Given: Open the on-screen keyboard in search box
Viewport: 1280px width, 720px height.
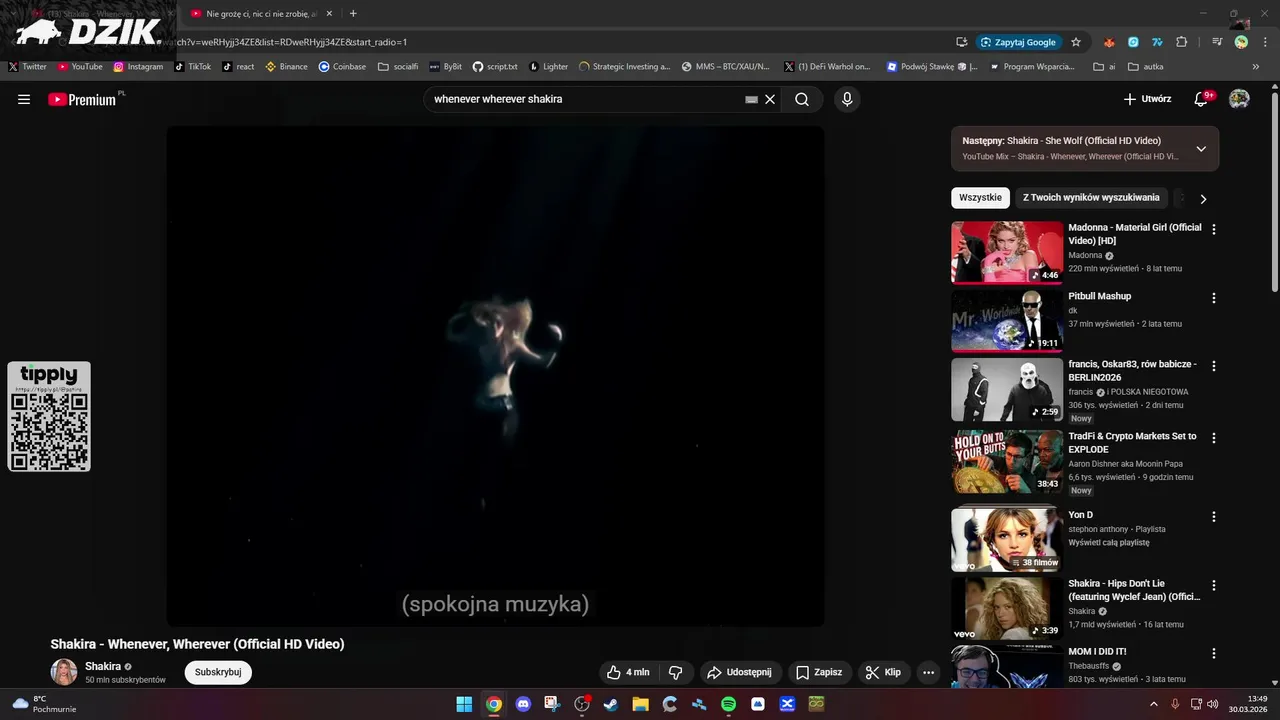Looking at the screenshot, I should tap(751, 100).
